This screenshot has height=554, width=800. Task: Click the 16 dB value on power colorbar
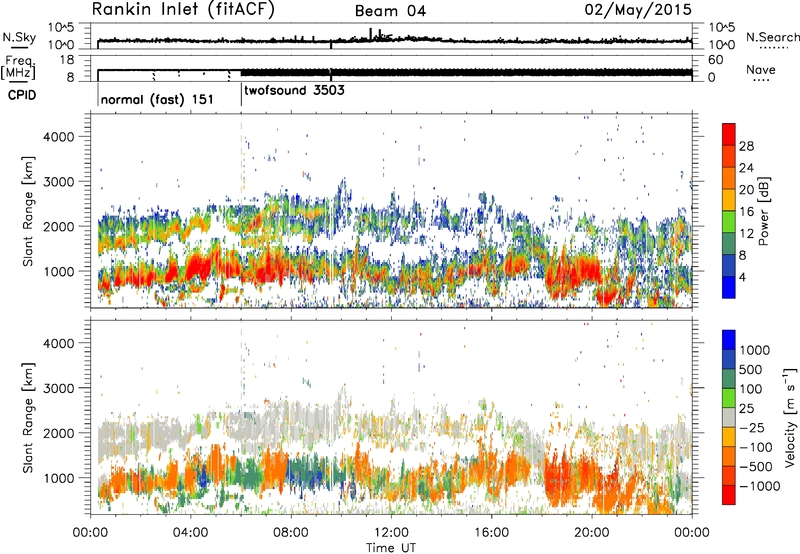coord(746,212)
